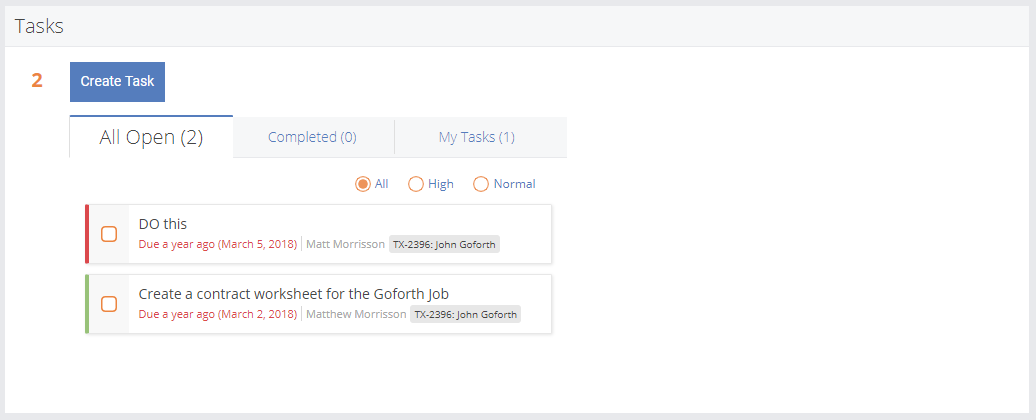Select the All priority radio filter
The height and width of the screenshot is (420, 1036).
point(363,184)
